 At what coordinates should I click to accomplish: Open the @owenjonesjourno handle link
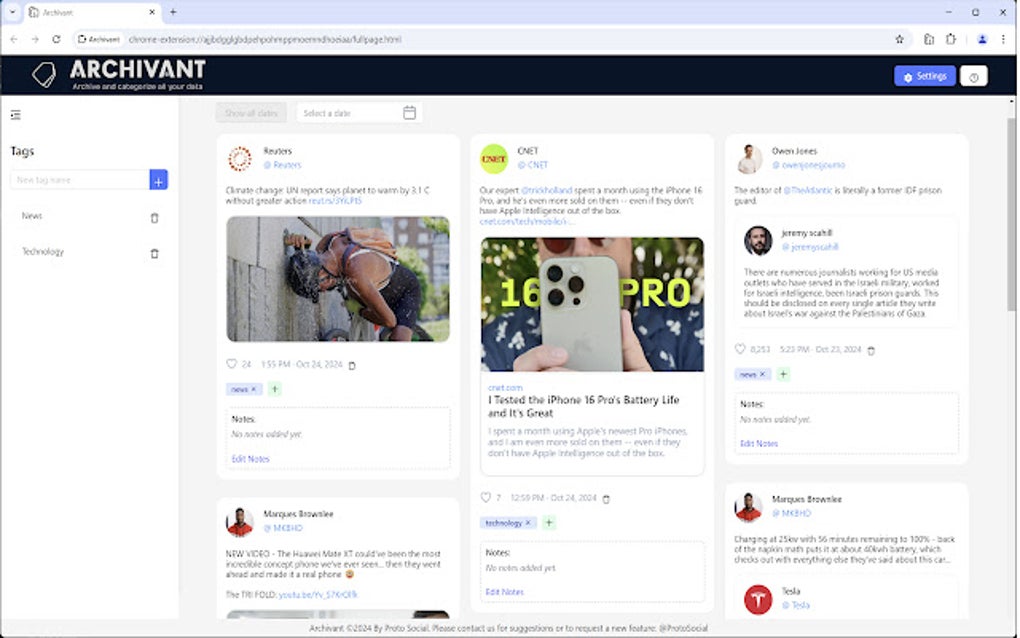[809, 165]
